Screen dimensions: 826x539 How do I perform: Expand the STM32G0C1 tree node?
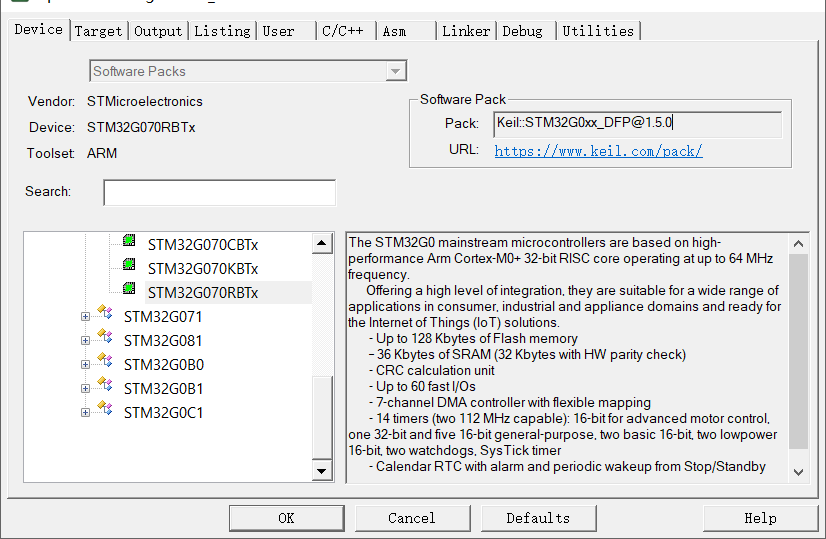(85, 412)
